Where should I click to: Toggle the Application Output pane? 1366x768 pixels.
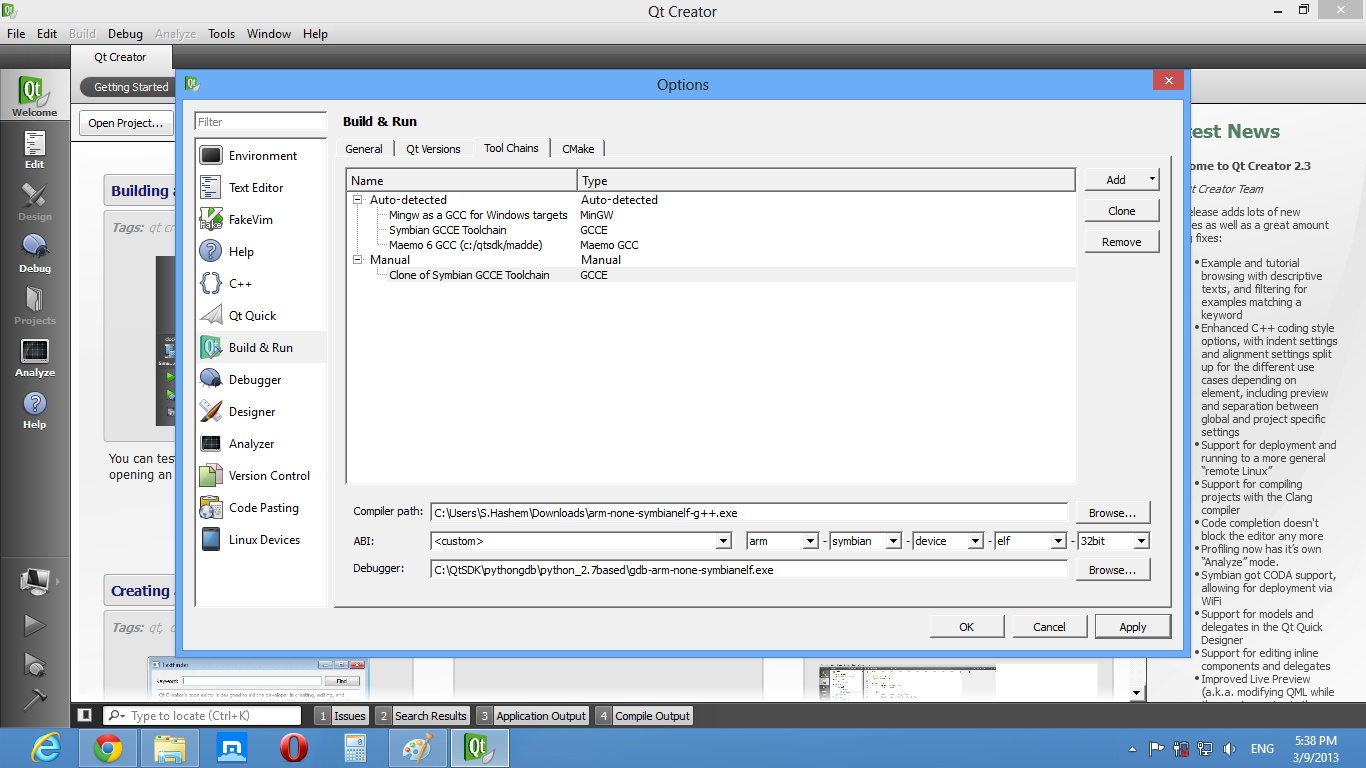532,716
